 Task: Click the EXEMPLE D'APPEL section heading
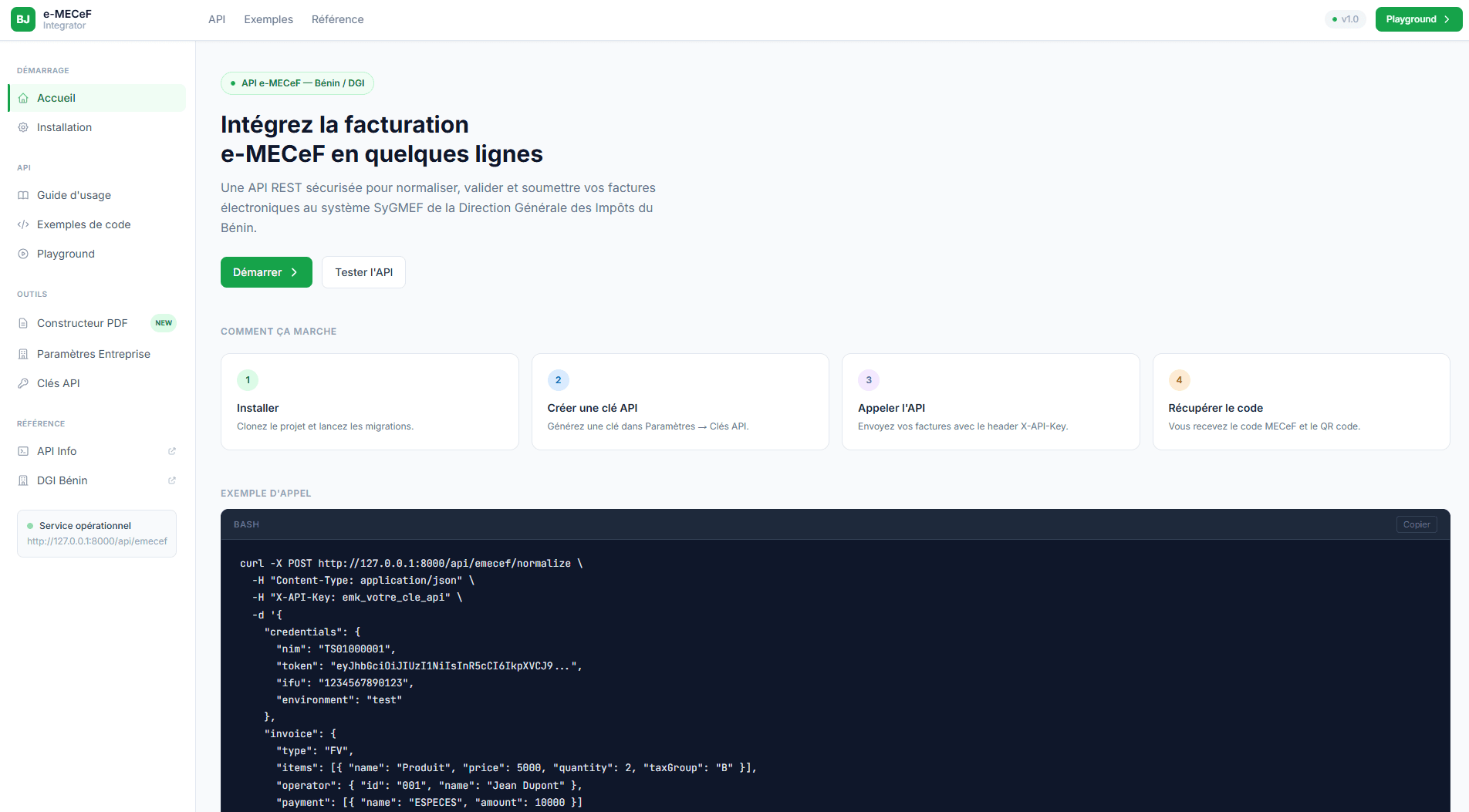click(x=266, y=494)
